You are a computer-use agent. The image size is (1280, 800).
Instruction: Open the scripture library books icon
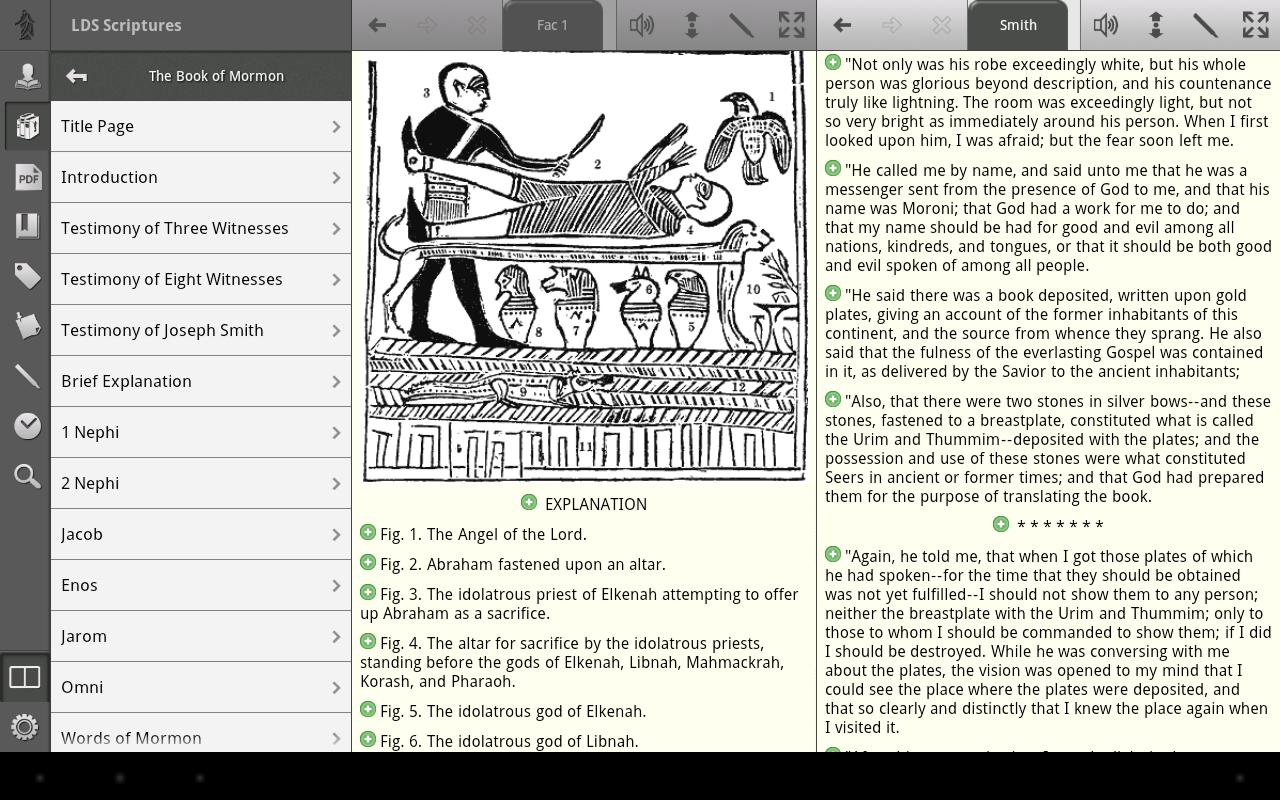point(27,126)
